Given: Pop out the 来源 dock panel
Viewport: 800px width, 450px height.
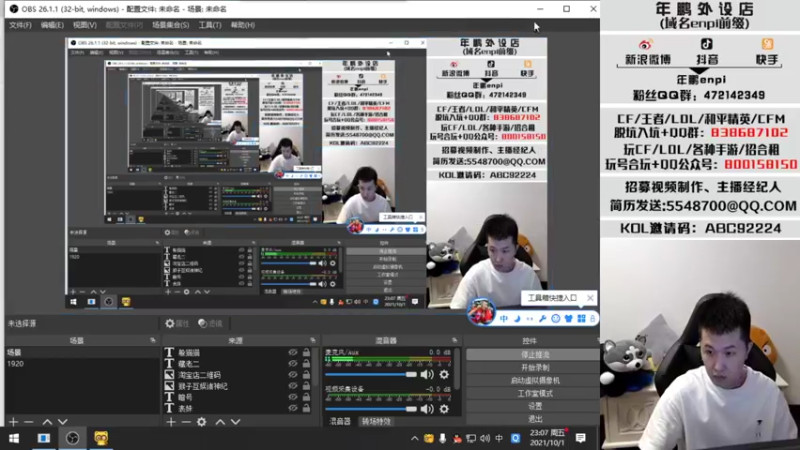Looking at the screenshot, I should coord(313,340).
